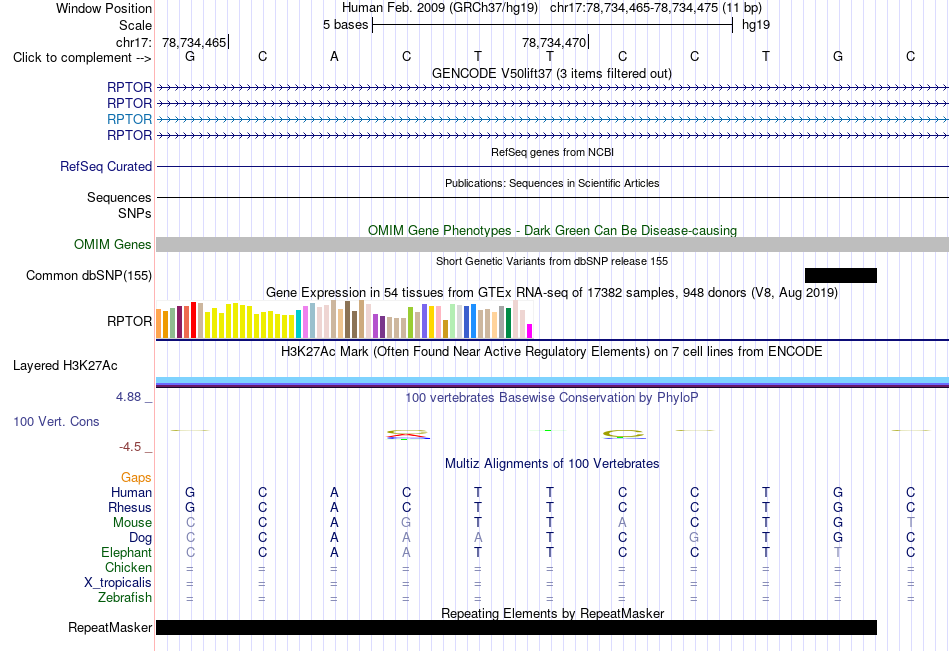This screenshot has height=651, width=950.
Task: Click the orange Gaps label
Action: click(136, 478)
